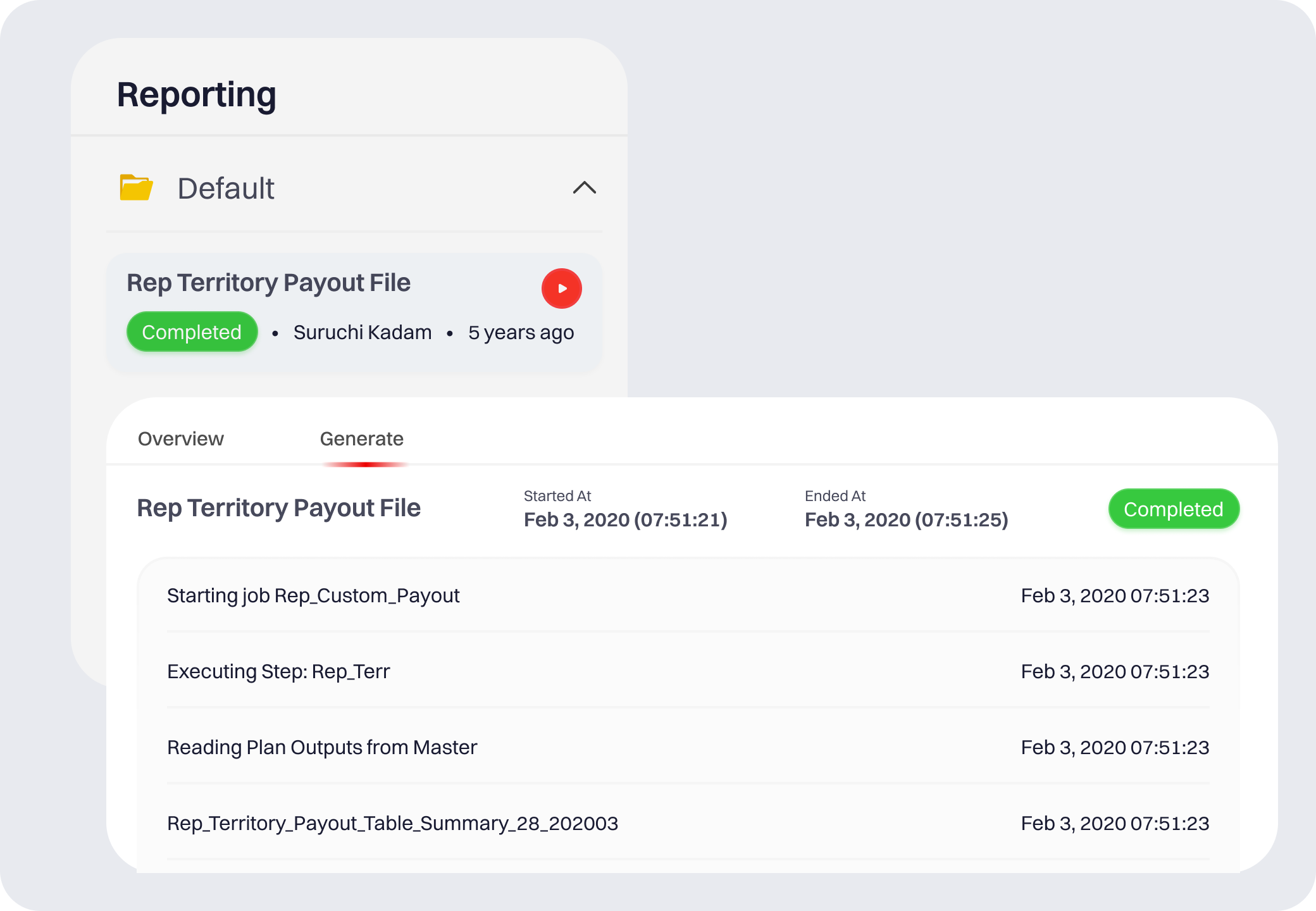Click Rep_Territory_Payout_Table_Summary_28_202003 log entry
Viewport: 1316px width, 911px height.
coord(392,823)
